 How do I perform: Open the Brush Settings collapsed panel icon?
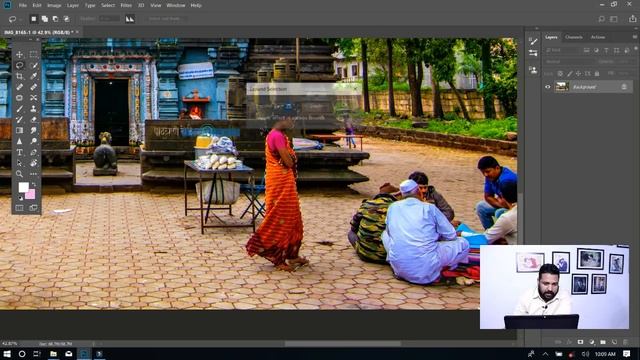click(533, 41)
